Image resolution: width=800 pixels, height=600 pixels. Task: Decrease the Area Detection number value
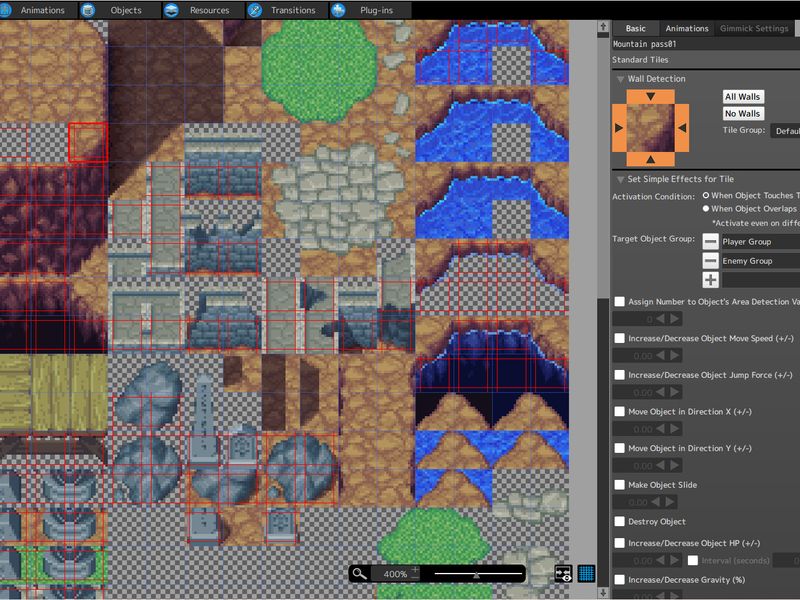pyautogui.click(x=661, y=319)
